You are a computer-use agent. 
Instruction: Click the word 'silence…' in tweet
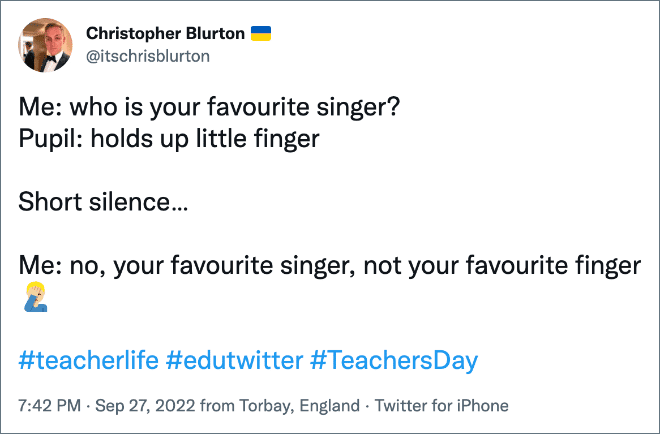pyautogui.click(x=138, y=201)
